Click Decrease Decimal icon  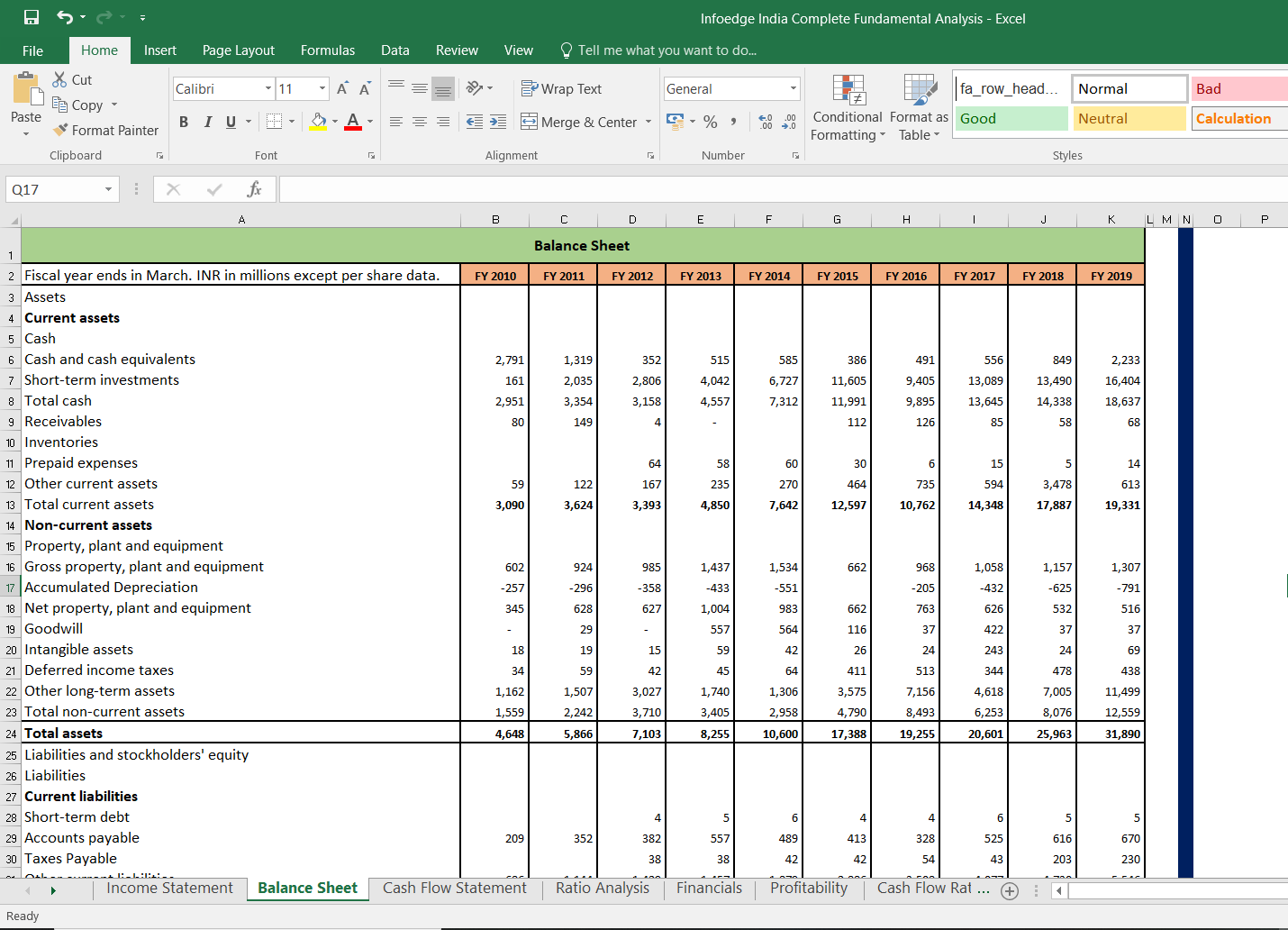[789, 122]
